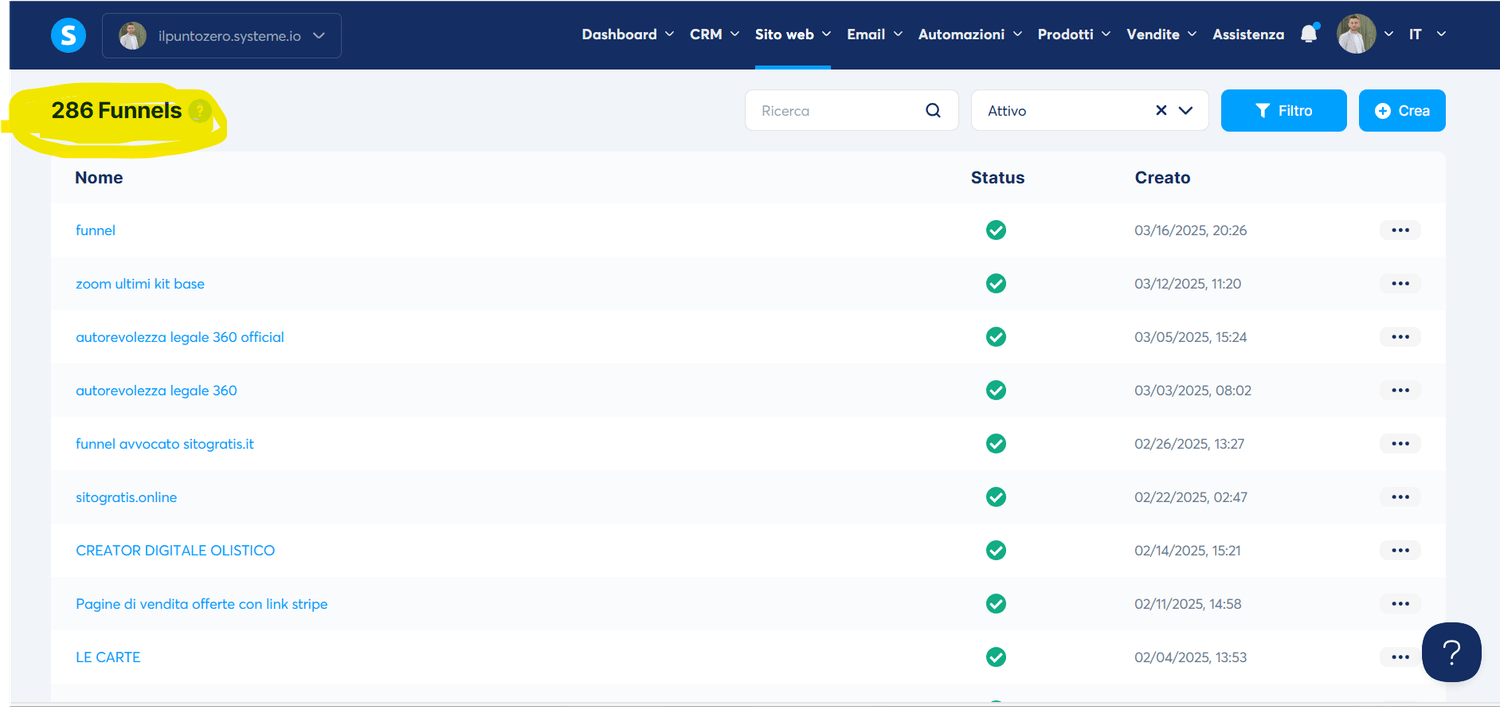Expand the ilpuntozero.systeme.io account selector
Screen dimensions: 1500x707
click(x=222, y=36)
